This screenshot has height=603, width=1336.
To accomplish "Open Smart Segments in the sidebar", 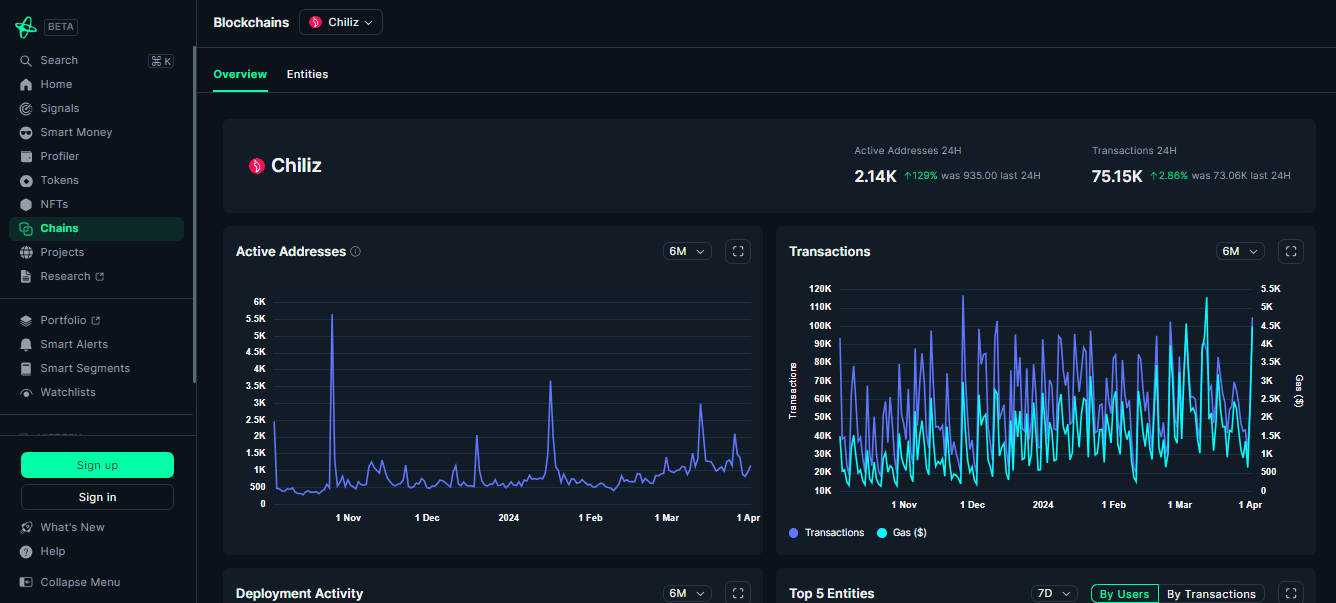I will [x=96, y=369].
